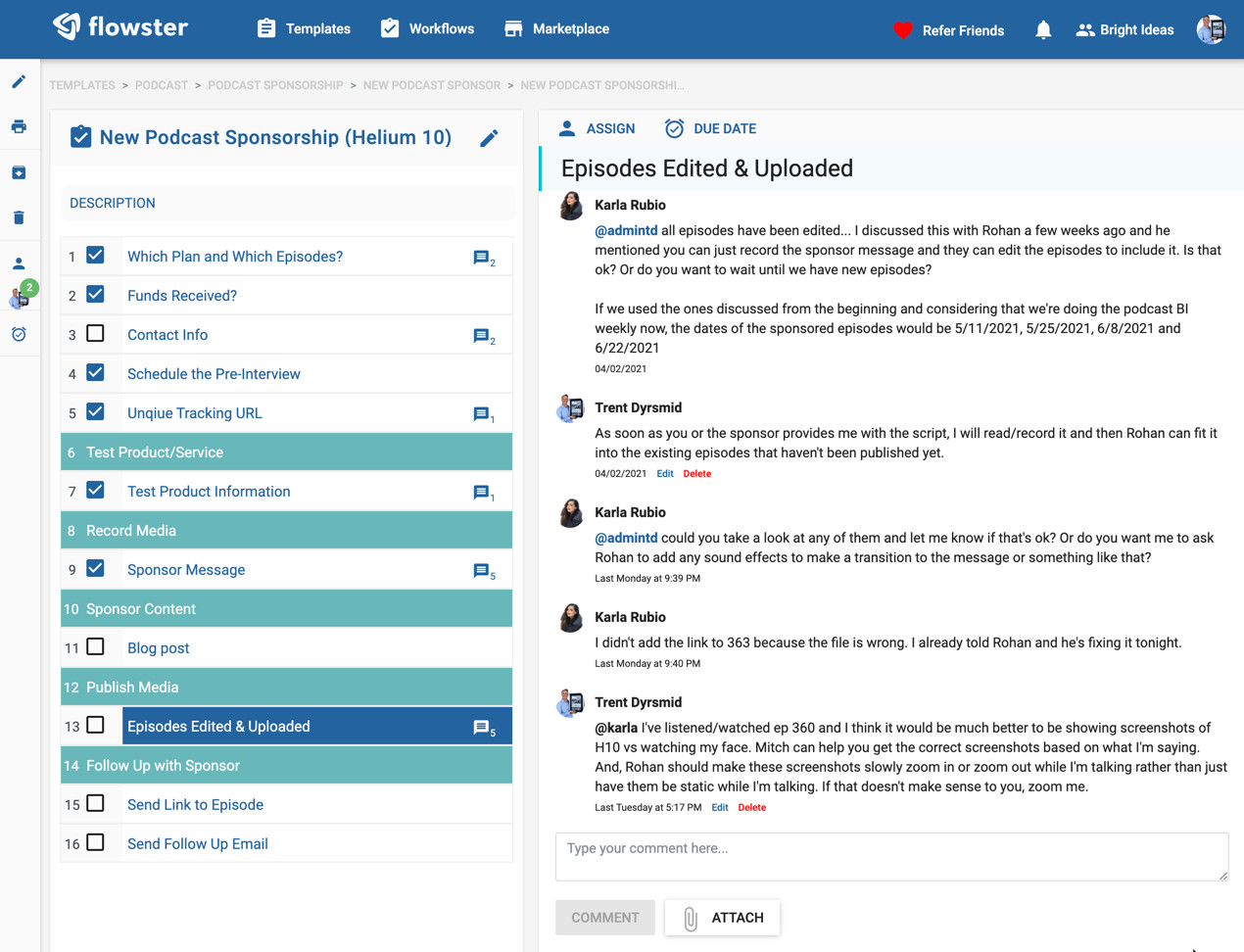The image size is (1244, 952).
Task: Select the edit pencil icon in the sidebar
Action: [19, 81]
